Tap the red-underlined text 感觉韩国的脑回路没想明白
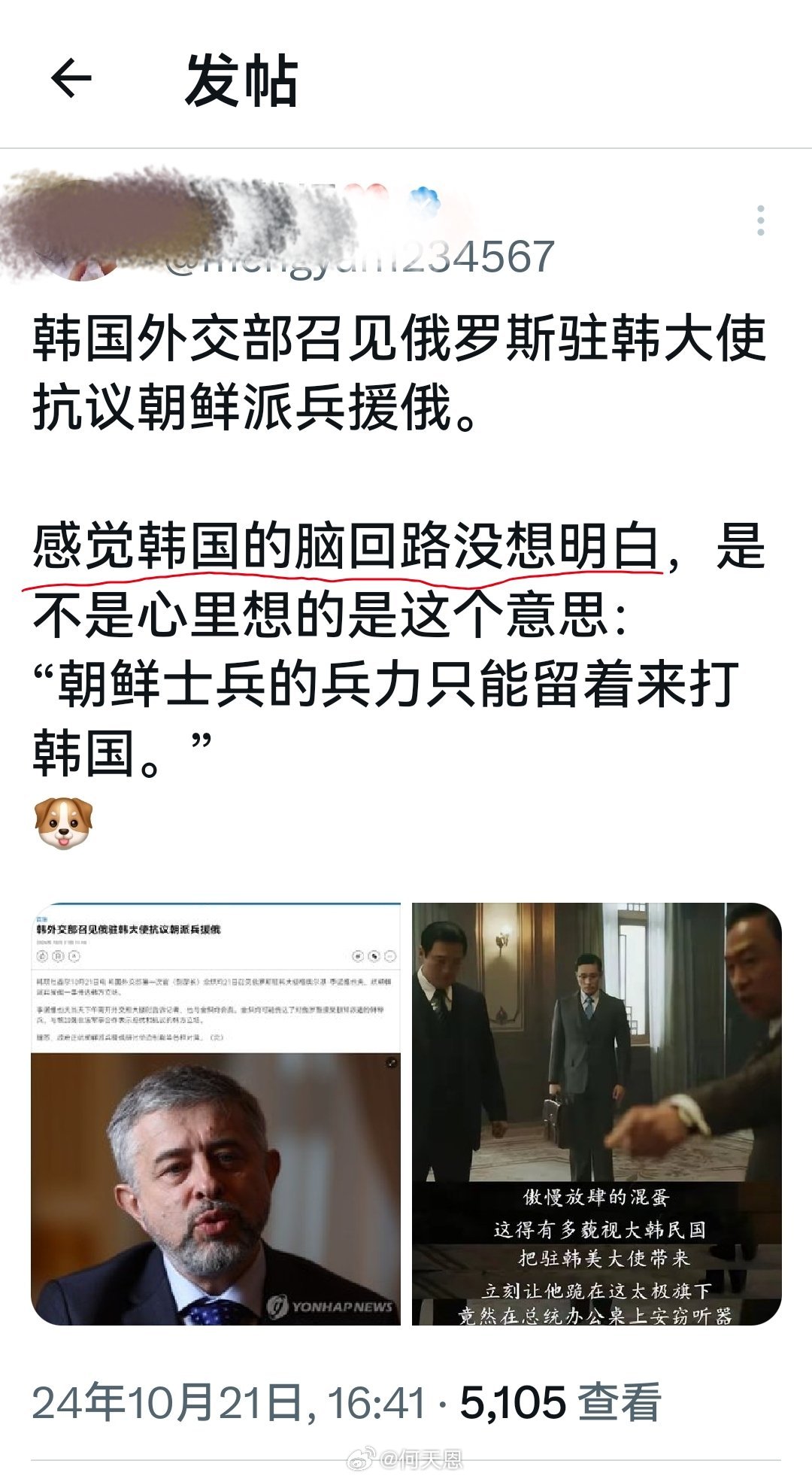Image resolution: width=812 pixels, height=1479 pixels. (x=346, y=546)
